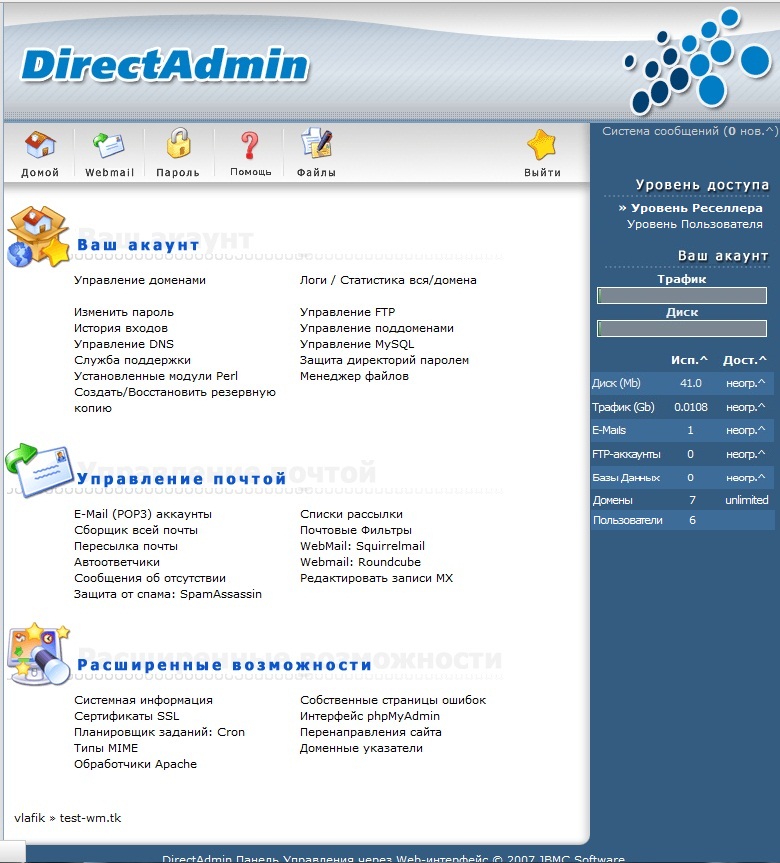The width and height of the screenshot is (780, 863).
Task: Click the Ваш акаунт section icon
Action: tap(37, 237)
